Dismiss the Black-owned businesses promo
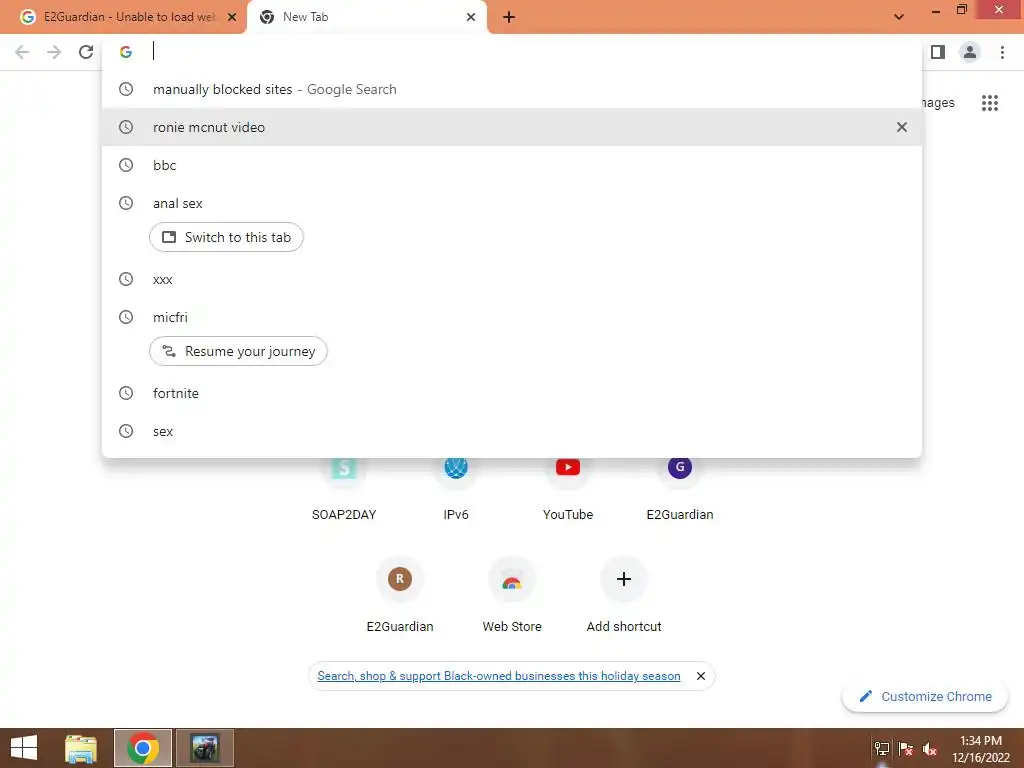 pos(701,676)
